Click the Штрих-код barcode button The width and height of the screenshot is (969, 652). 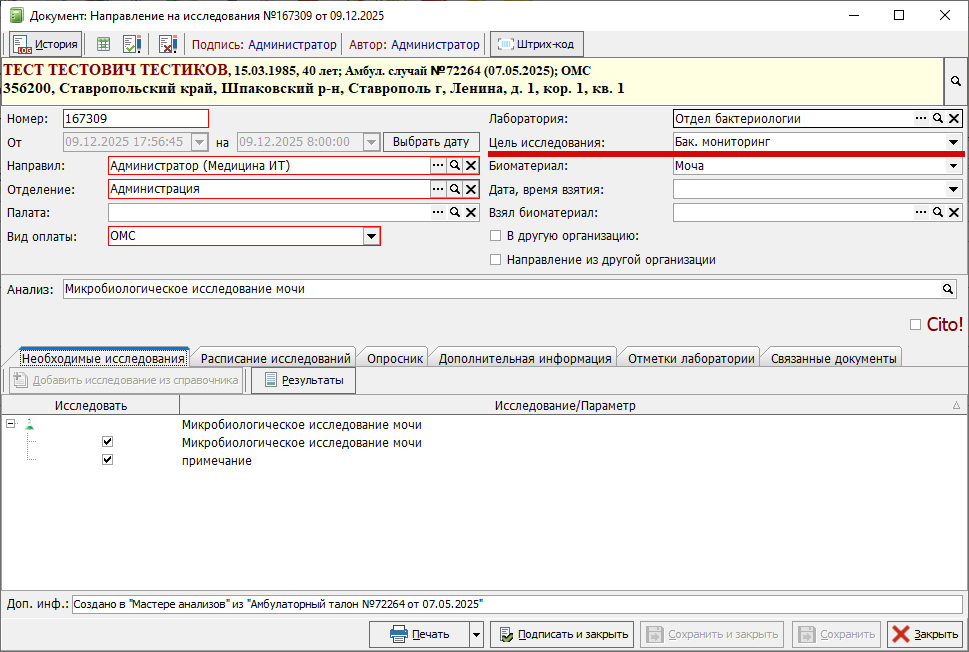537,44
